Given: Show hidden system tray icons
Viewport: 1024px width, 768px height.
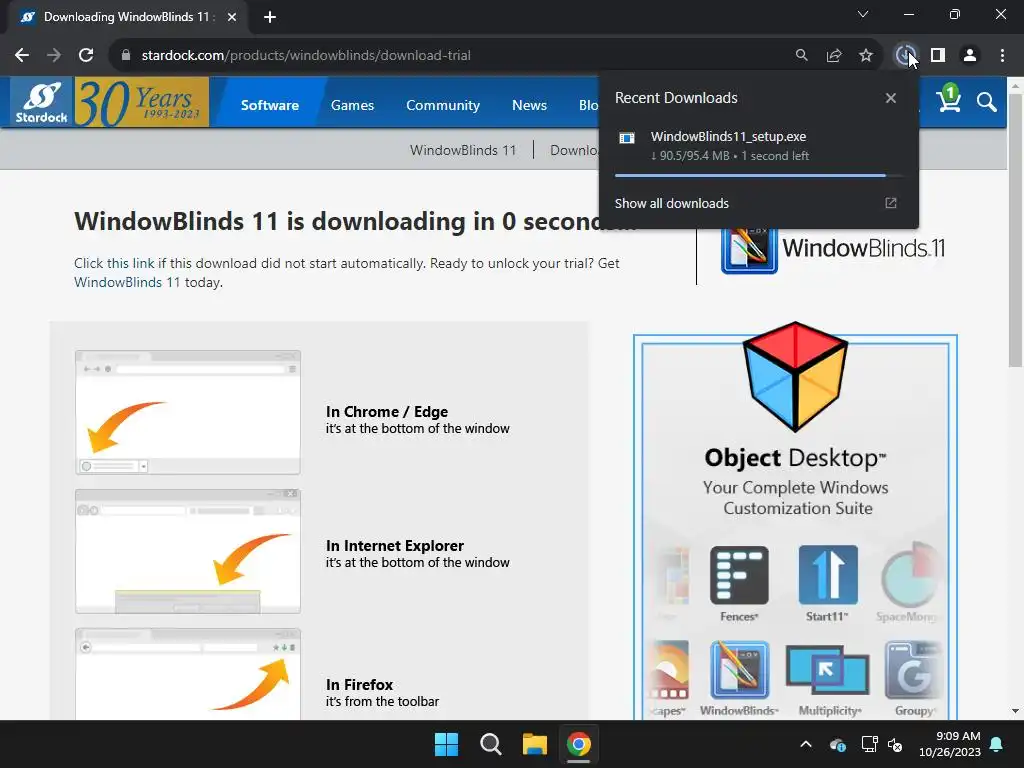Looking at the screenshot, I should [x=806, y=744].
